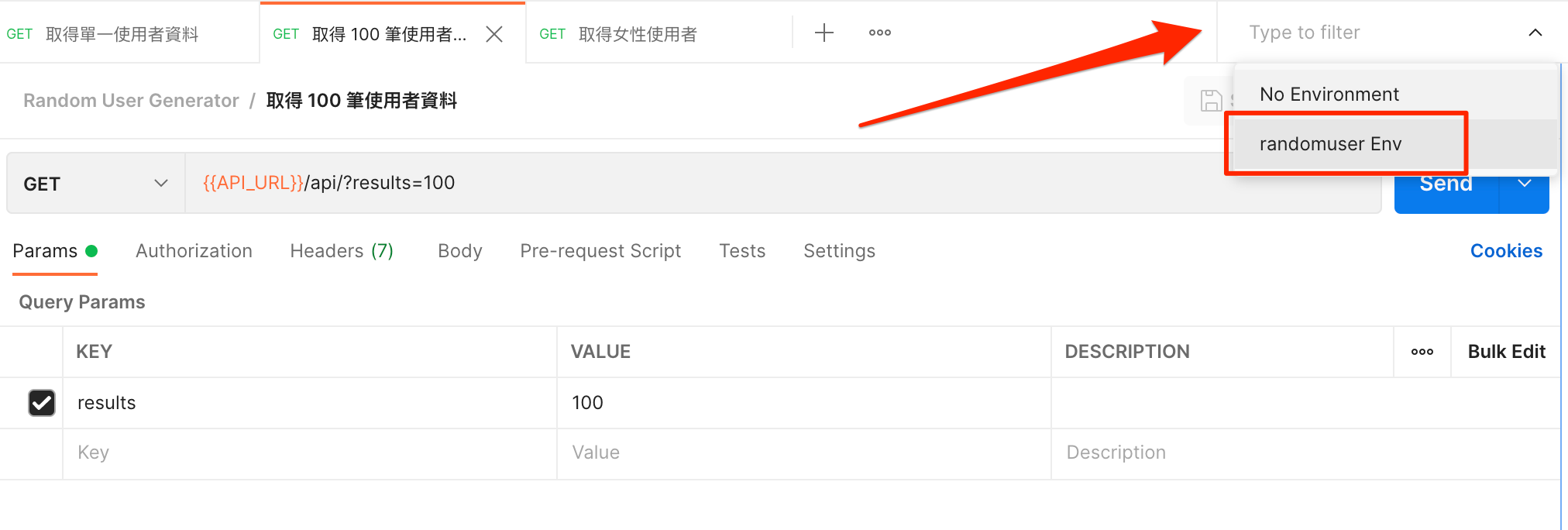Close the 取得 100 筆使用者 request tab
This screenshot has height=530, width=1568.
pos(494,34)
